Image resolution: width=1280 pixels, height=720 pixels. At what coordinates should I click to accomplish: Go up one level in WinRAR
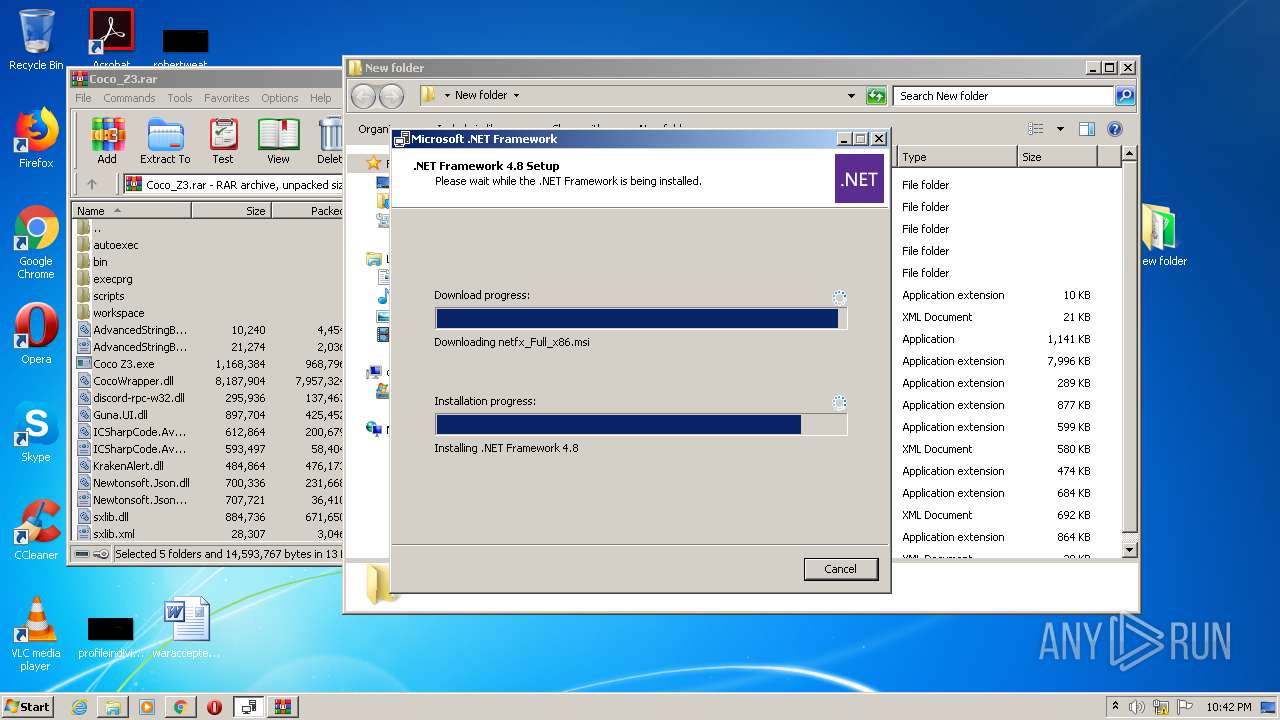92,184
